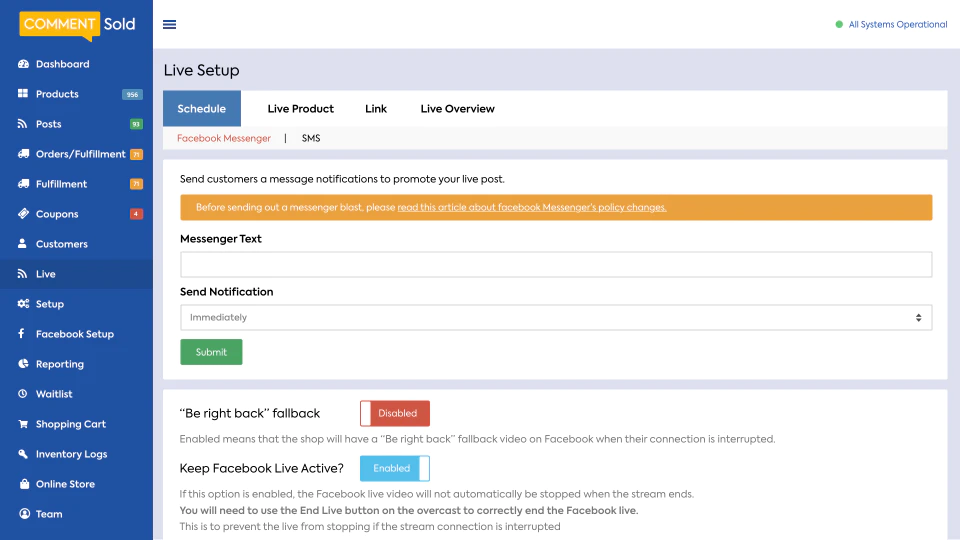This screenshot has height=540, width=960.
Task: Select the Facebook Messenger sub-tab
Action: click(223, 138)
